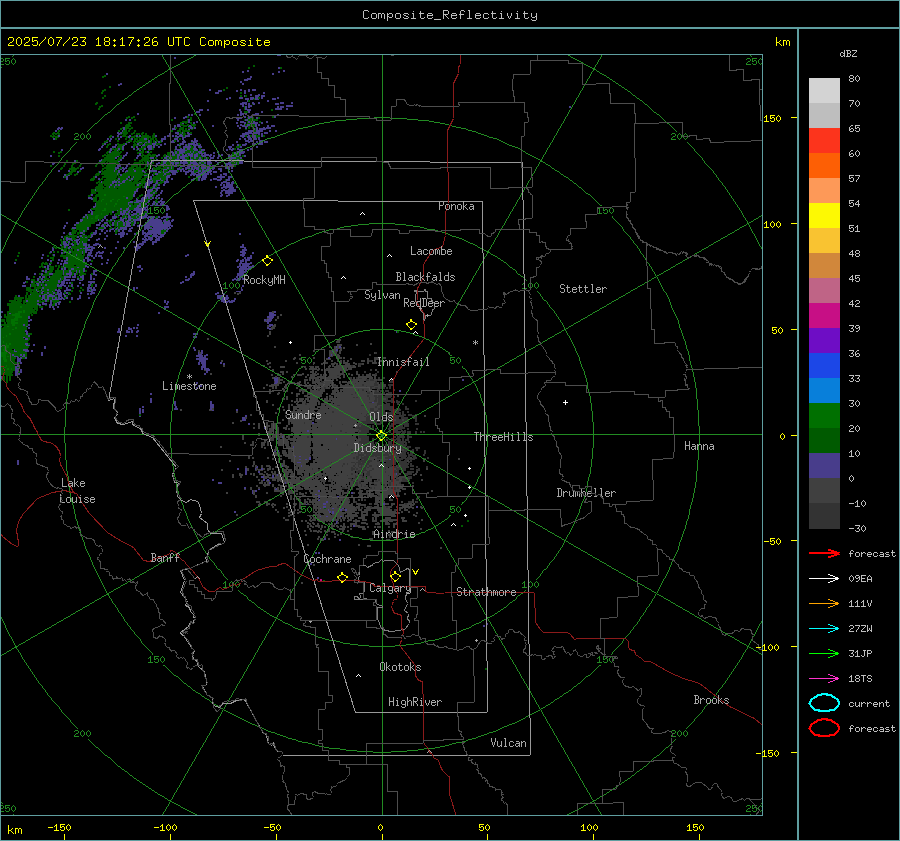Click the Limestone label
The width and height of the screenshot is (900, 841).
189,386
